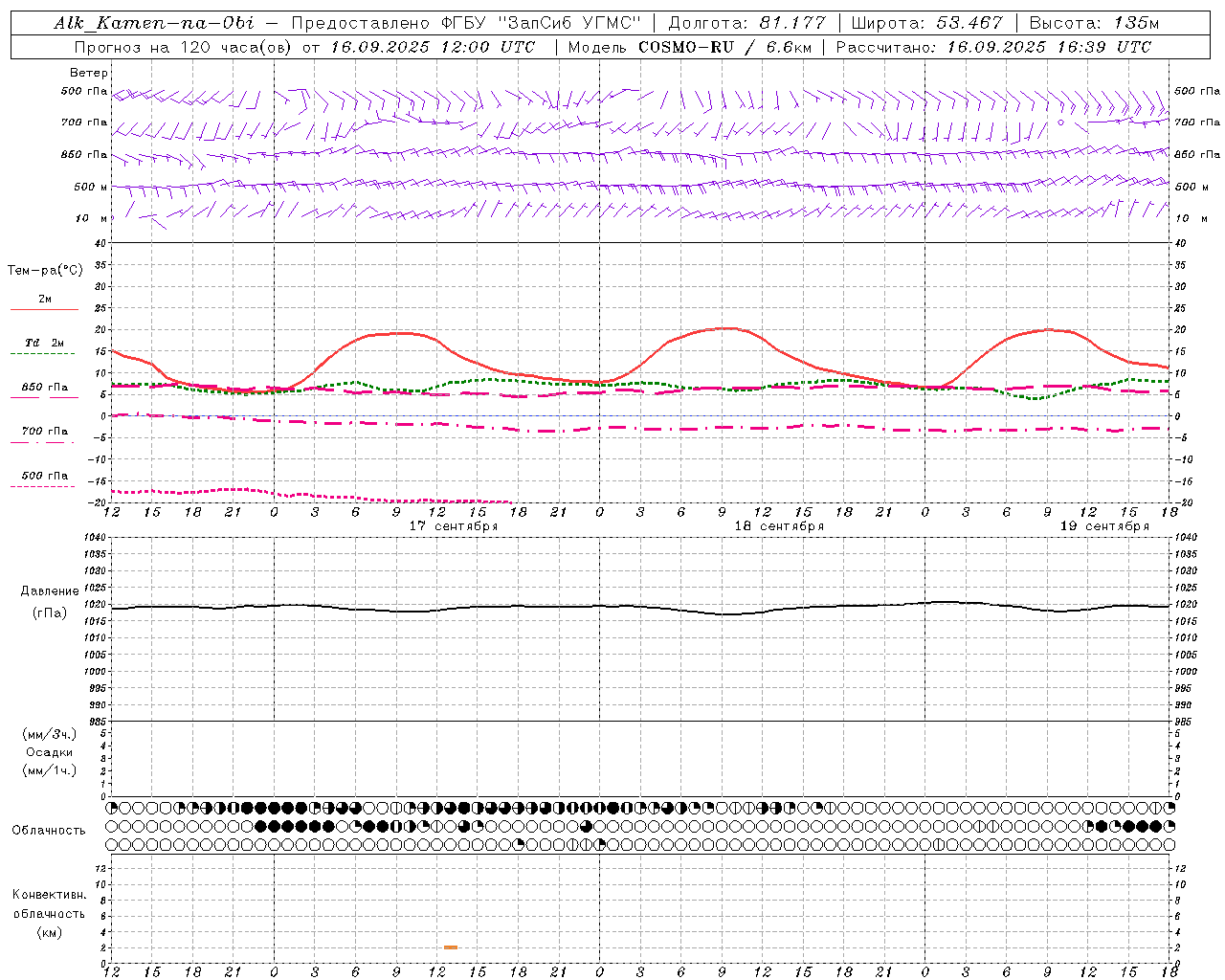Click the '10 м' wind level label on left
Viewport: 1225px width, 980px height.
coord(91,218)
